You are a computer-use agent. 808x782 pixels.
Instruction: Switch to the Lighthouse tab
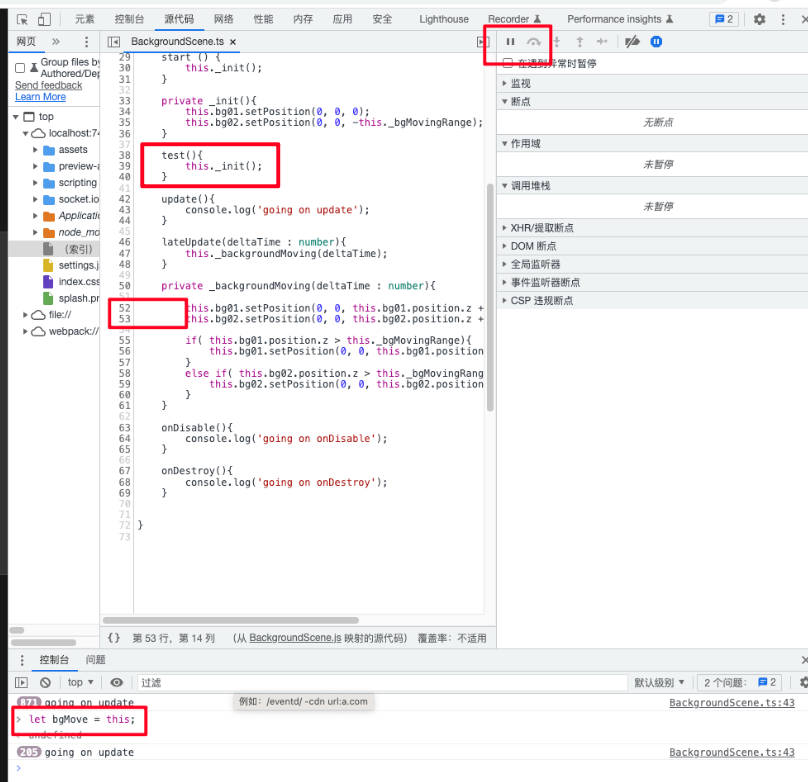pos(444,19)
